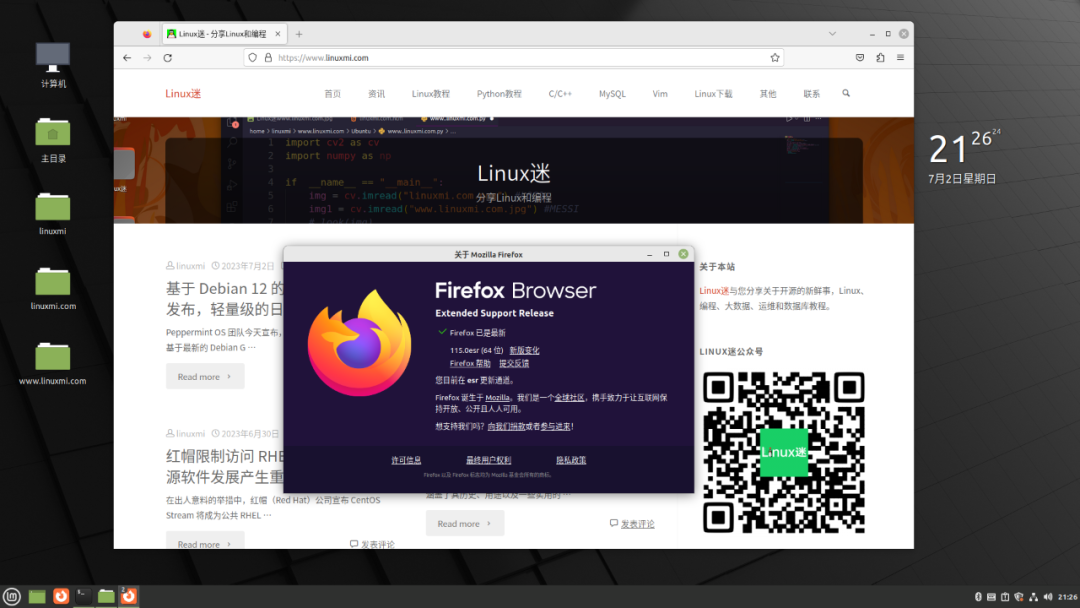Open Firefox 帮助 link
This screenshot has height=608, width=1080.
pos(470,364)
